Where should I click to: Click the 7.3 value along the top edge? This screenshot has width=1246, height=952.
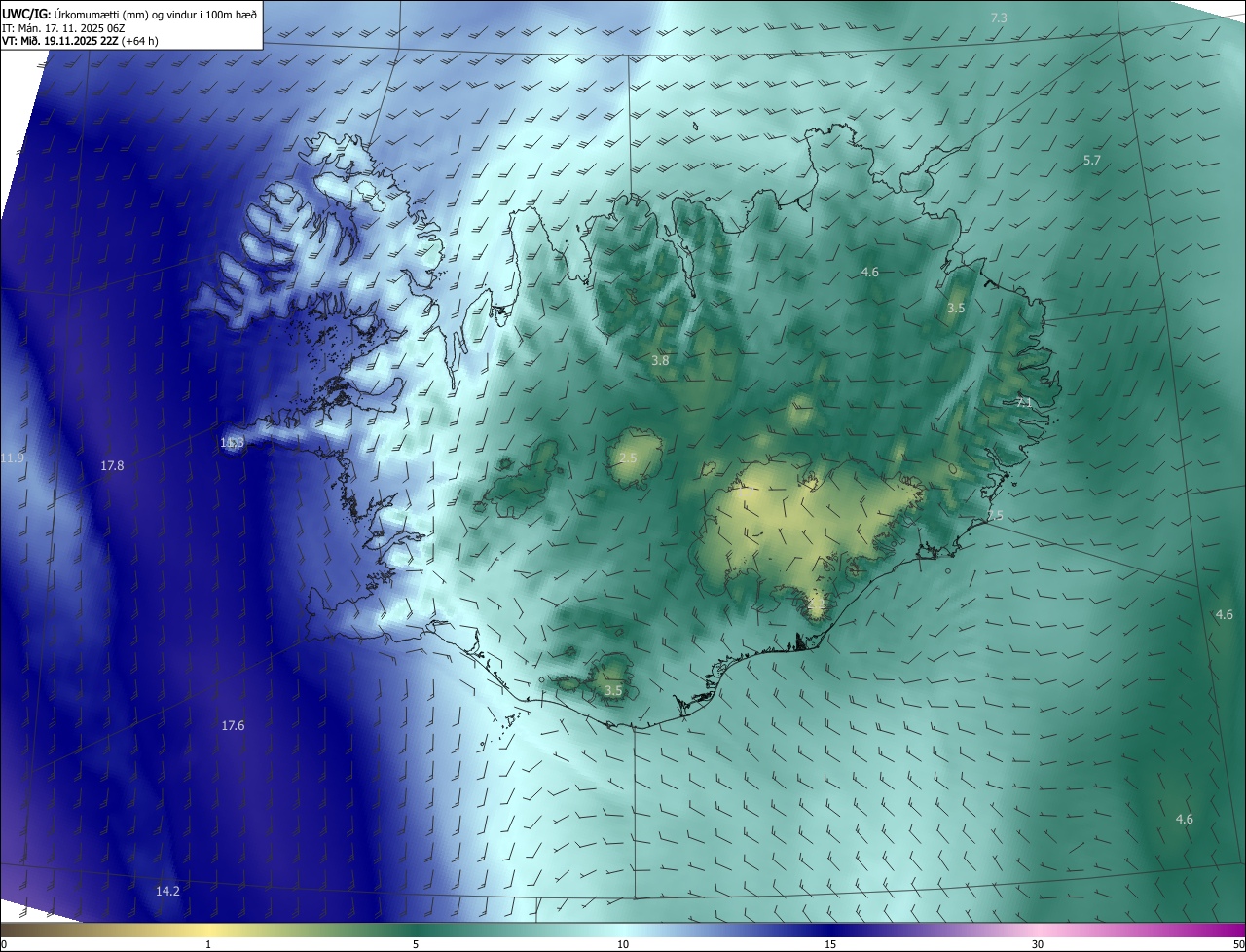point(999,18)
